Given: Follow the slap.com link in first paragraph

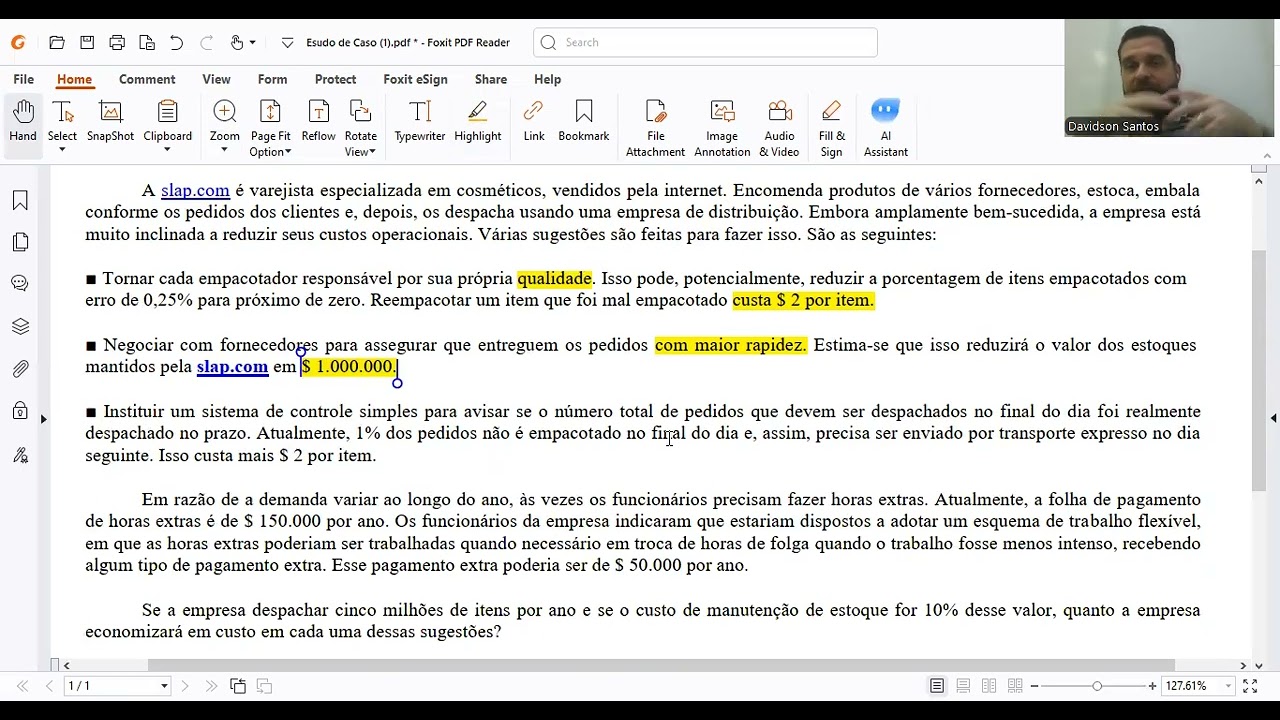Looking at the screenshot, I should (195, 190).
